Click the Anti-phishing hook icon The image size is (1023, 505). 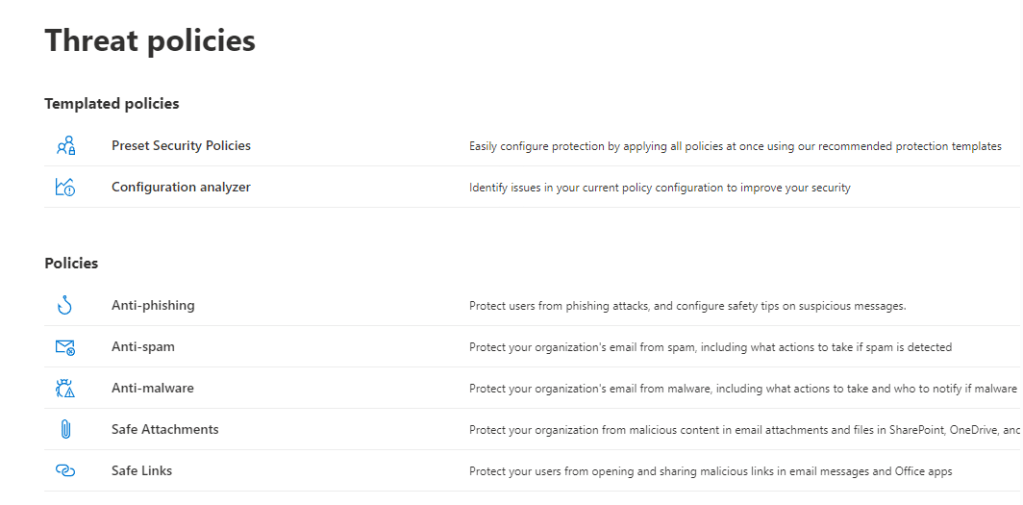coord(66,305)
